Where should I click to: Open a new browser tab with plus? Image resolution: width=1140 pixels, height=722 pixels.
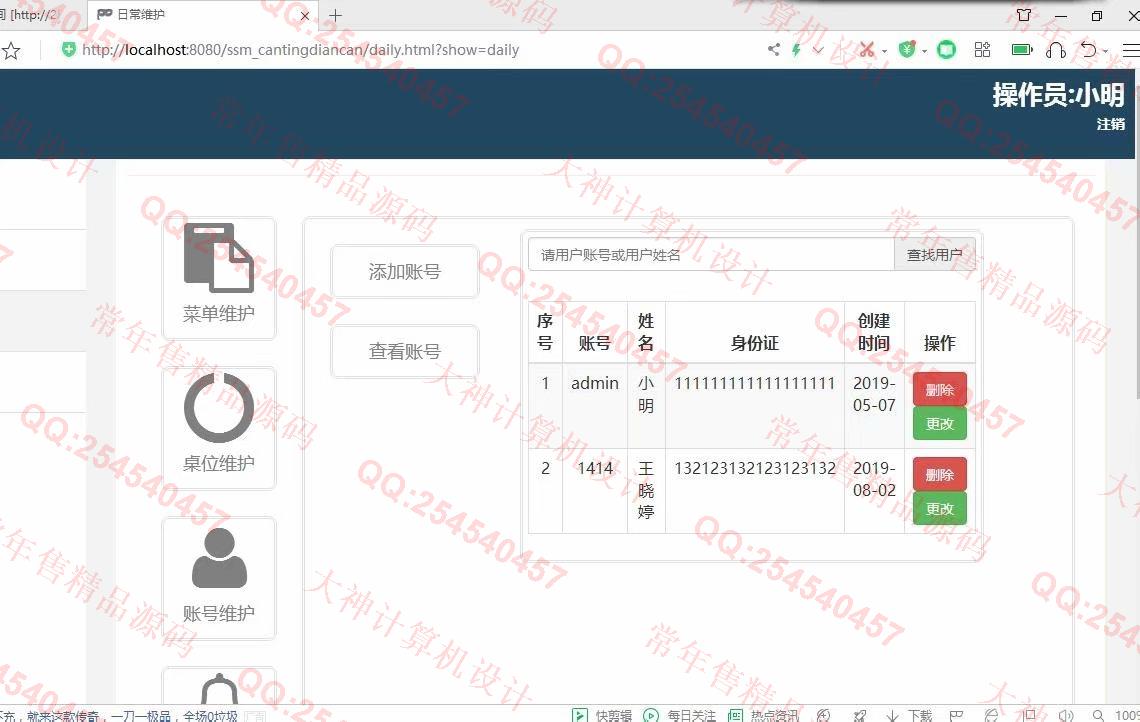[x=335, y=15]
